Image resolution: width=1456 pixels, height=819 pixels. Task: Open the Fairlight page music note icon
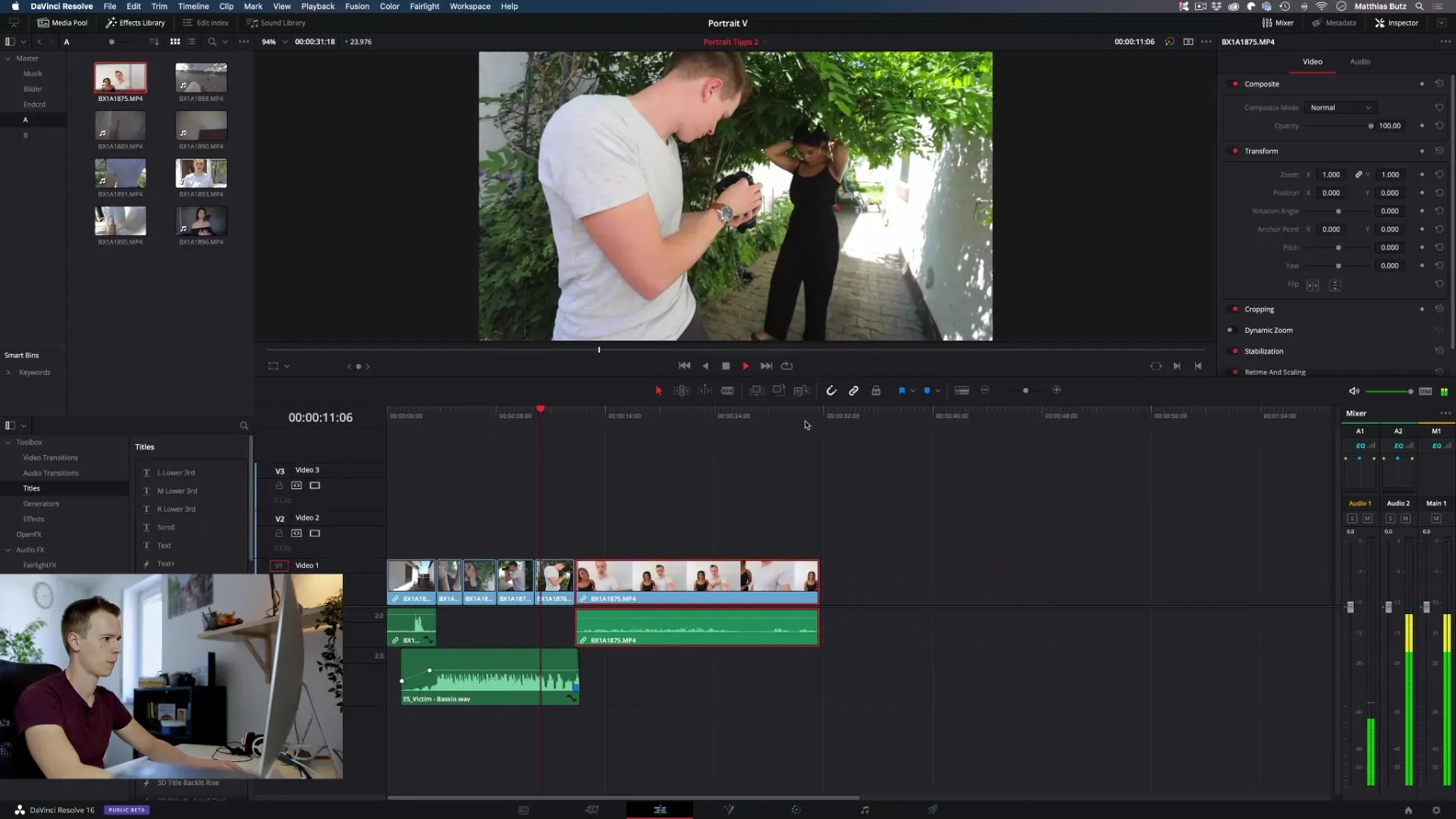pyautogui.click(x=864, y=810)
